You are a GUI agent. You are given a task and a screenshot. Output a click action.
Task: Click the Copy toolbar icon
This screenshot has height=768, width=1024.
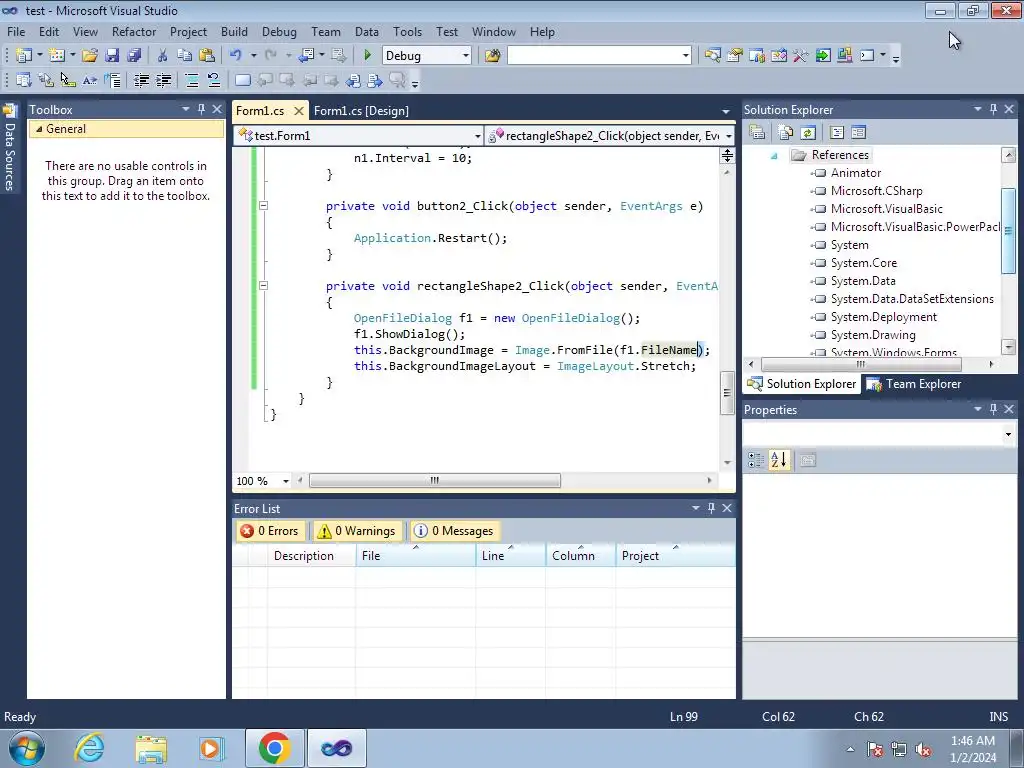(185, 56)
